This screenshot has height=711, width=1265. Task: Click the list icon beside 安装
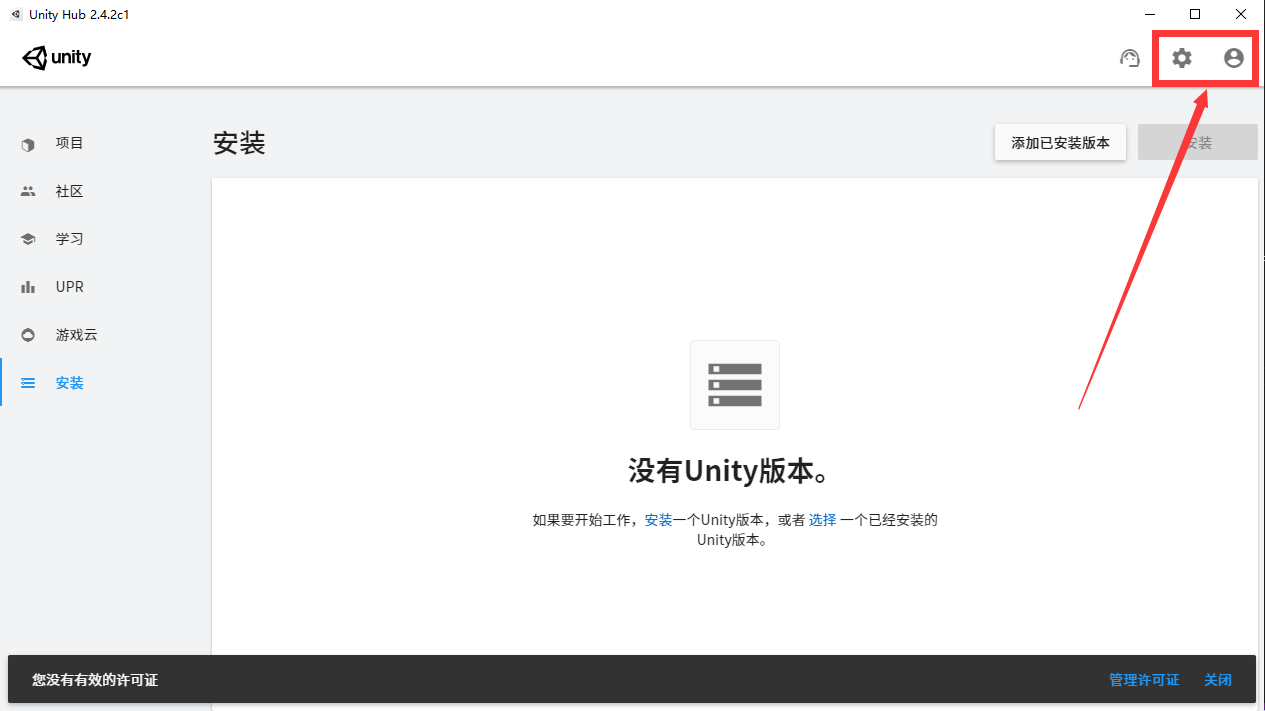[x=28, y=383]
